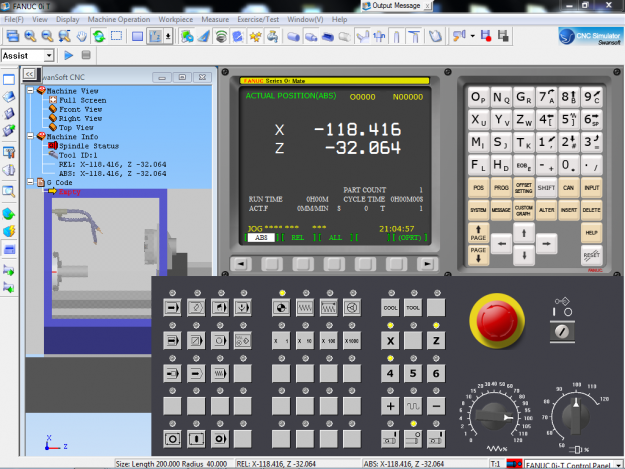The width and height of the screenshot is (625, 469).
Task: Click the gray stop square next to Assist
Action: tap(86, 55)
